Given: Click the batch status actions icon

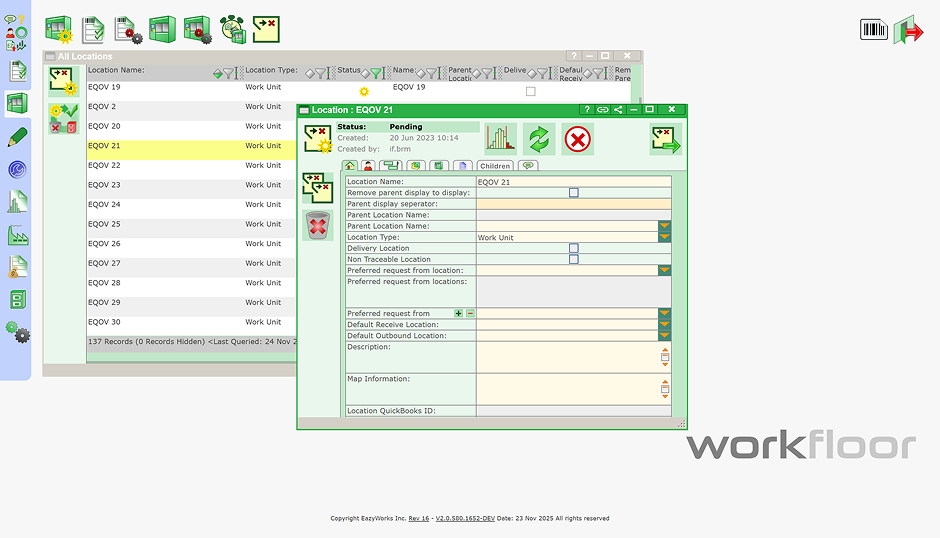Looking at the screenshot, I should (x=64, y=118).
